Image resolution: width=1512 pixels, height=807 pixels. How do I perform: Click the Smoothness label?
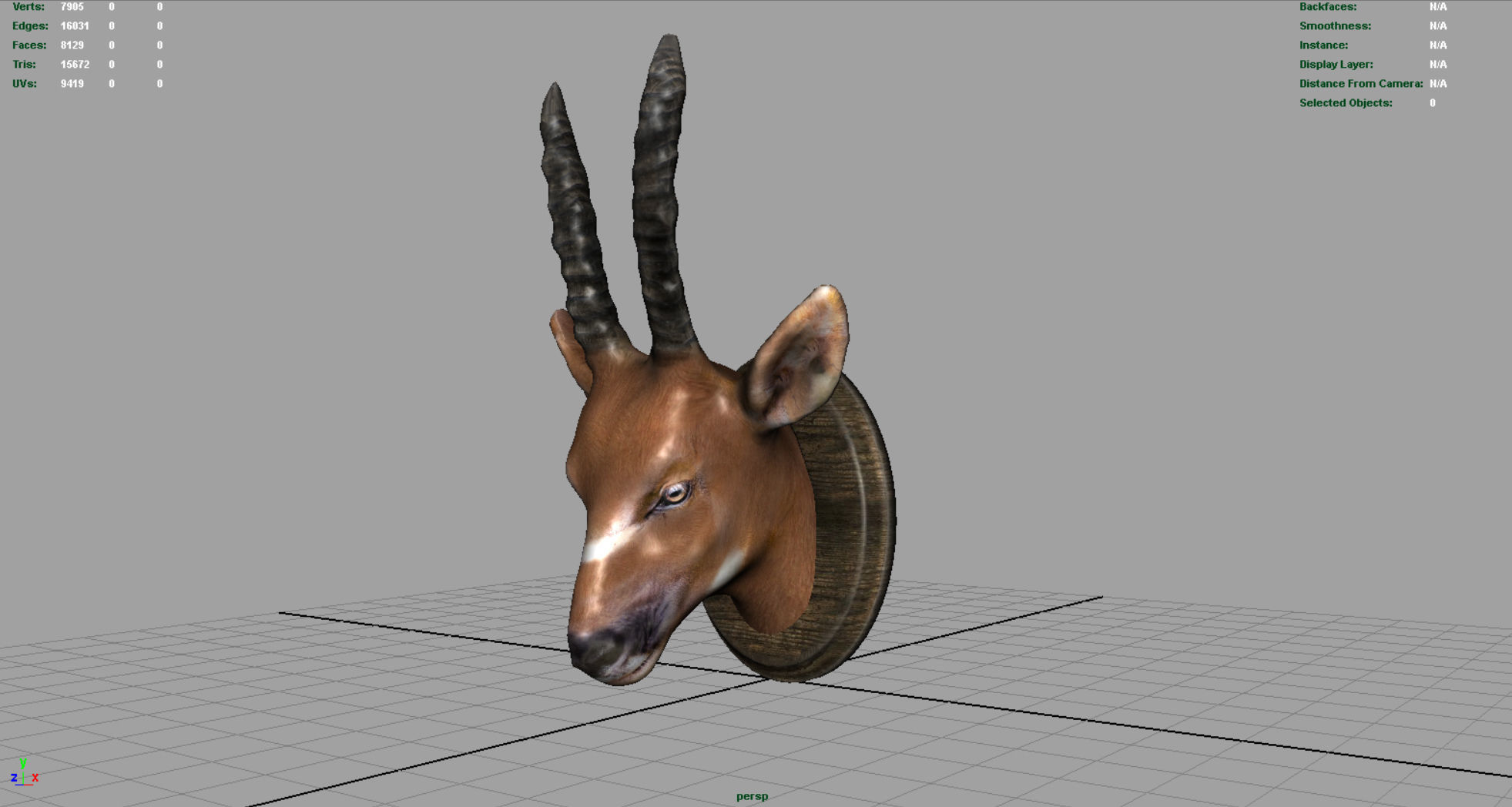tap(1335, 26)
